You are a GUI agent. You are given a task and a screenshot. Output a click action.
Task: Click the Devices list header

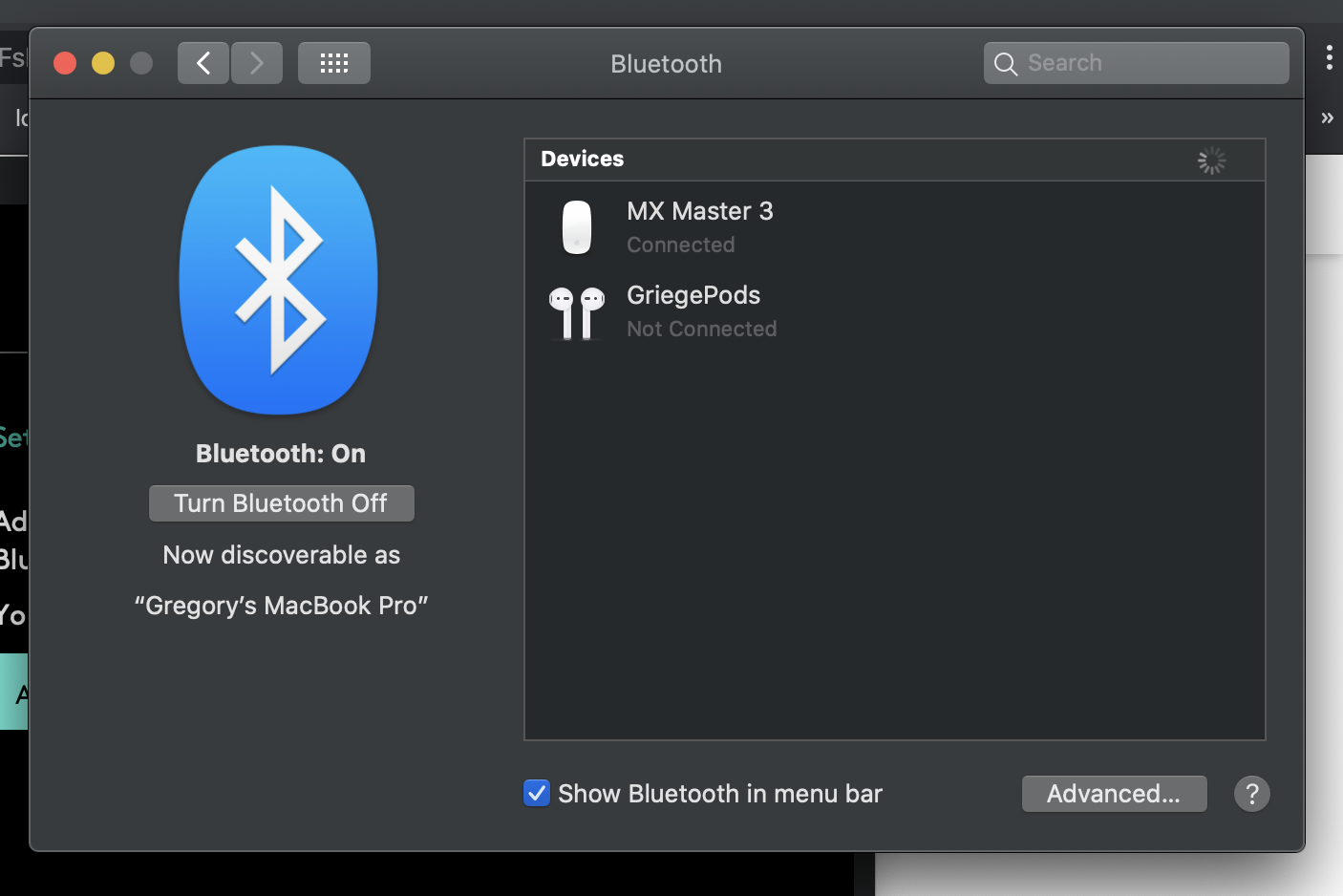point(583,160)
